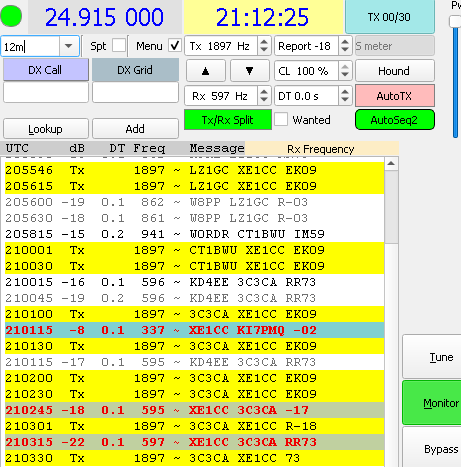The width and height of the screenshot is (462, 467).
Task: Toggle the Spt checkbox
Action: pyautogui.click(x=119, y=45)
